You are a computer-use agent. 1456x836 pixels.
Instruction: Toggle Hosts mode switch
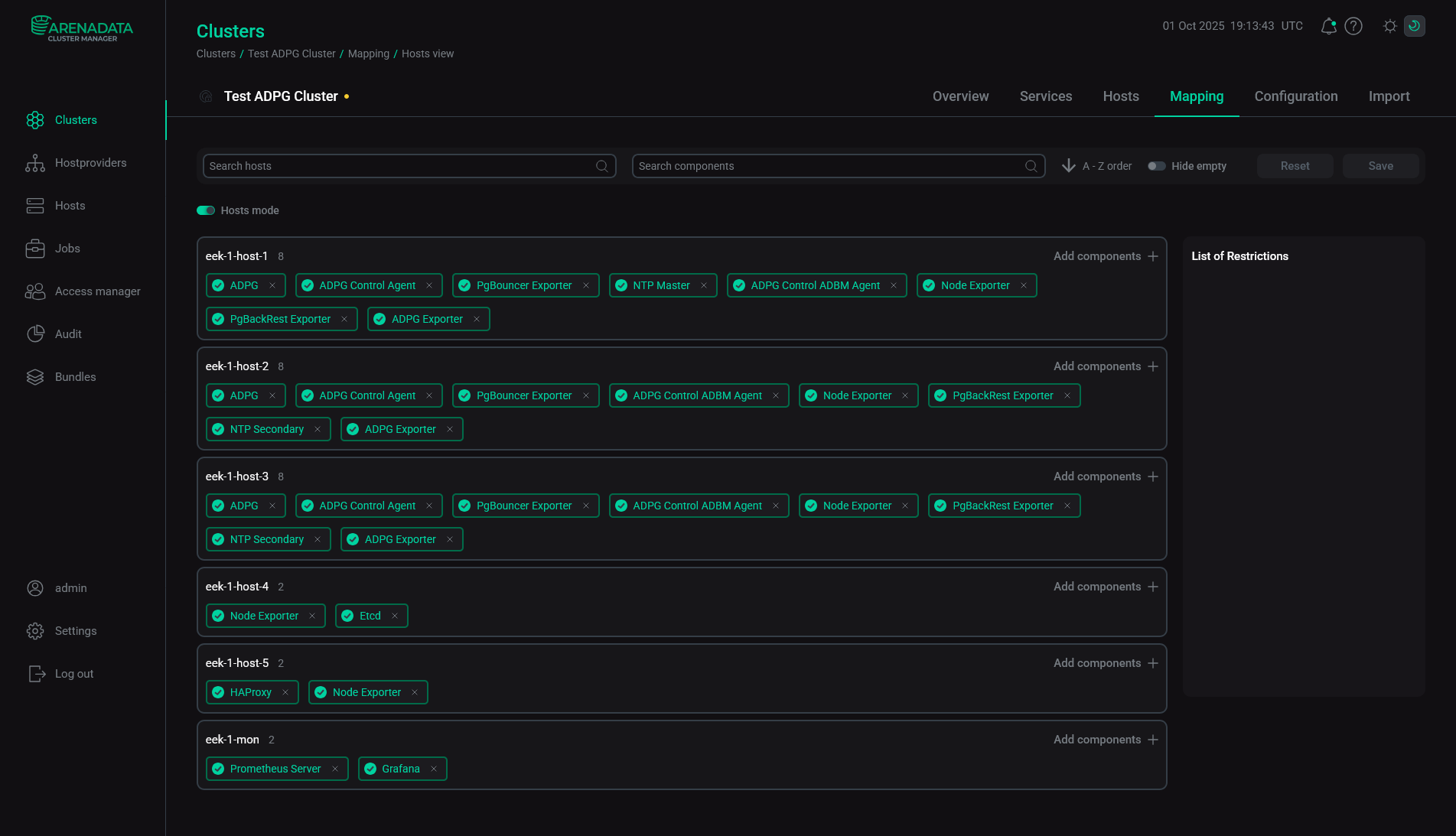pos(205,210)
